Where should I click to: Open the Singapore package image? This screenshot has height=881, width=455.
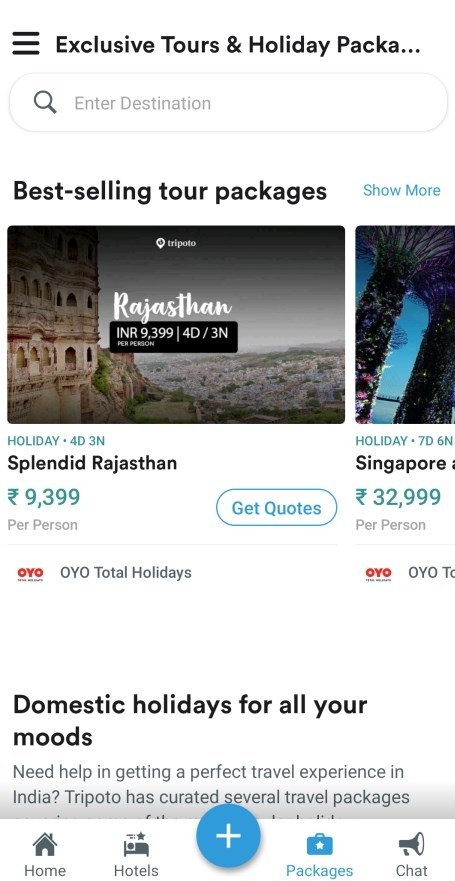tap(405, 324)
